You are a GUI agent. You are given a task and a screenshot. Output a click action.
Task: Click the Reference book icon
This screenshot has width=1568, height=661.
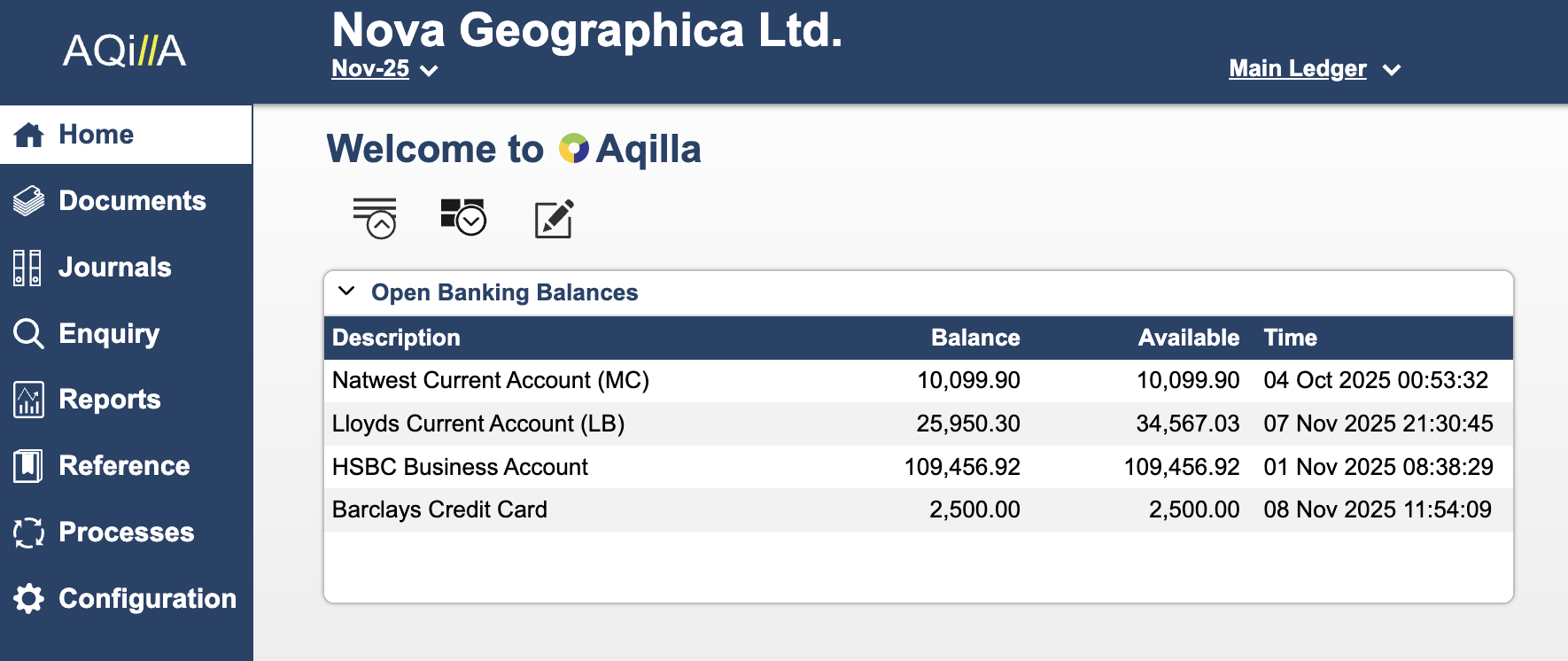(x=28, y=466)
